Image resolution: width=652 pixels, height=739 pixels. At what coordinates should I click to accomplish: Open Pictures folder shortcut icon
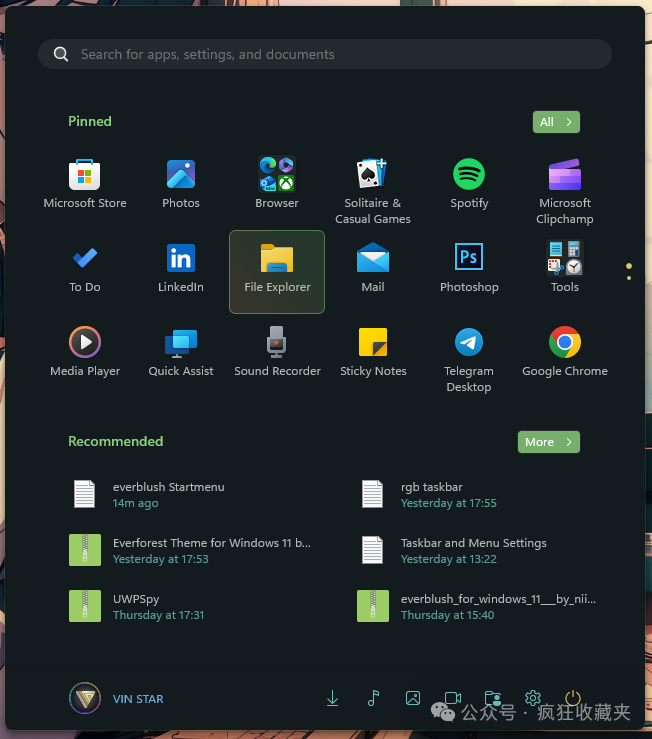(x=413, y=698)
